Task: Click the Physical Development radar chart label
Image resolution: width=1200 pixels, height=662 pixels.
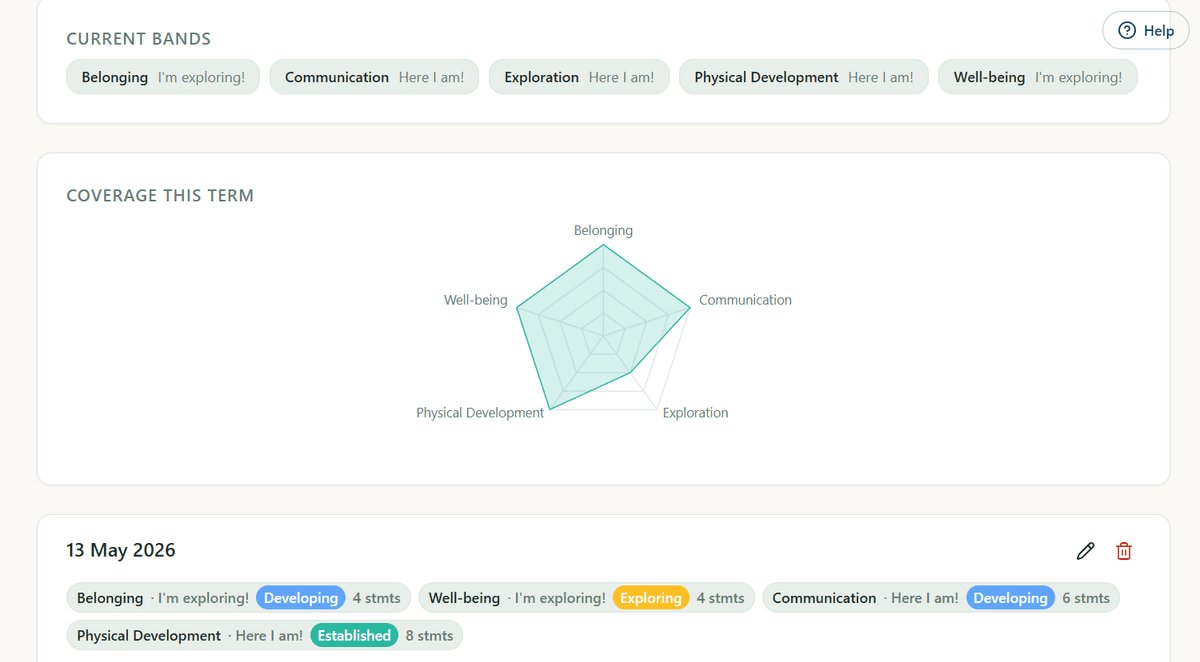Action: (480, 413)
